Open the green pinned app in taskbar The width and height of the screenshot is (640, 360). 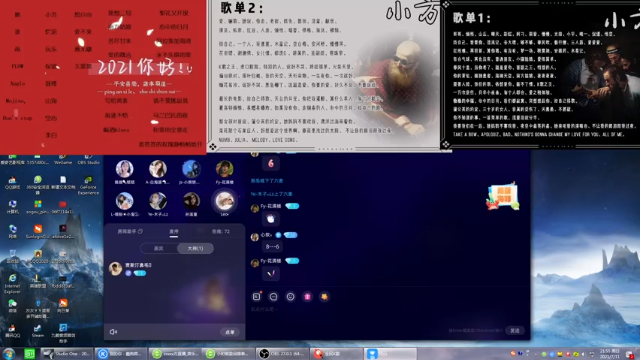pyautogui.click(x=29, y=353)
